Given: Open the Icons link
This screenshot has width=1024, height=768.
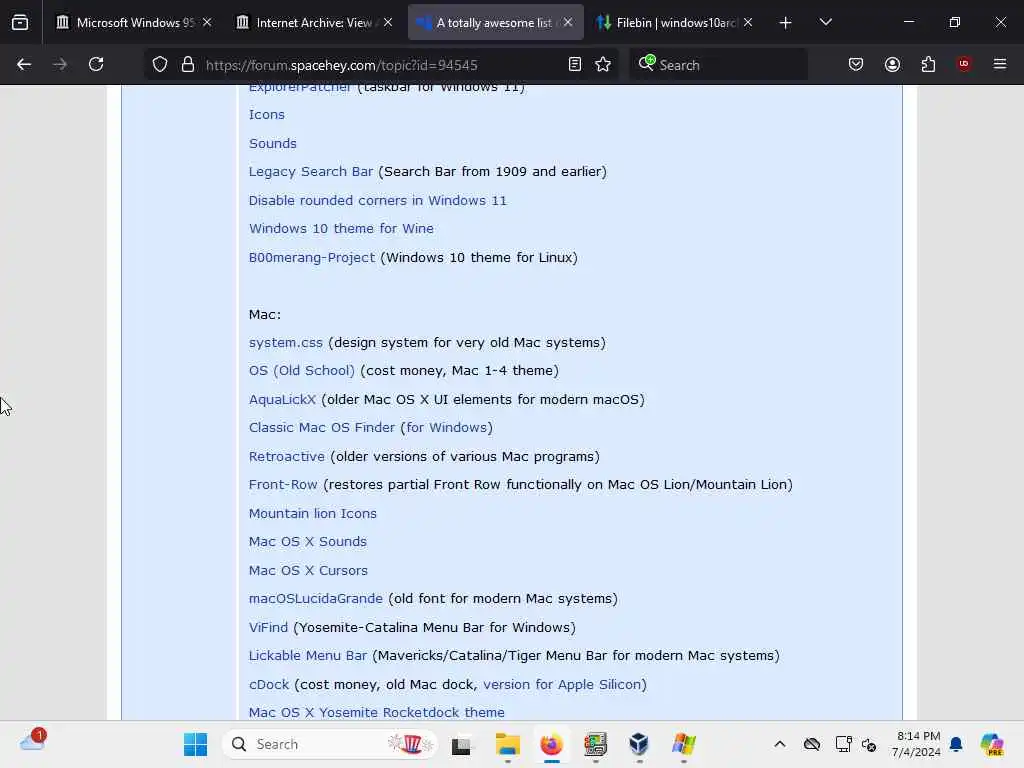Looking at the screenshot, I should 266,114.
